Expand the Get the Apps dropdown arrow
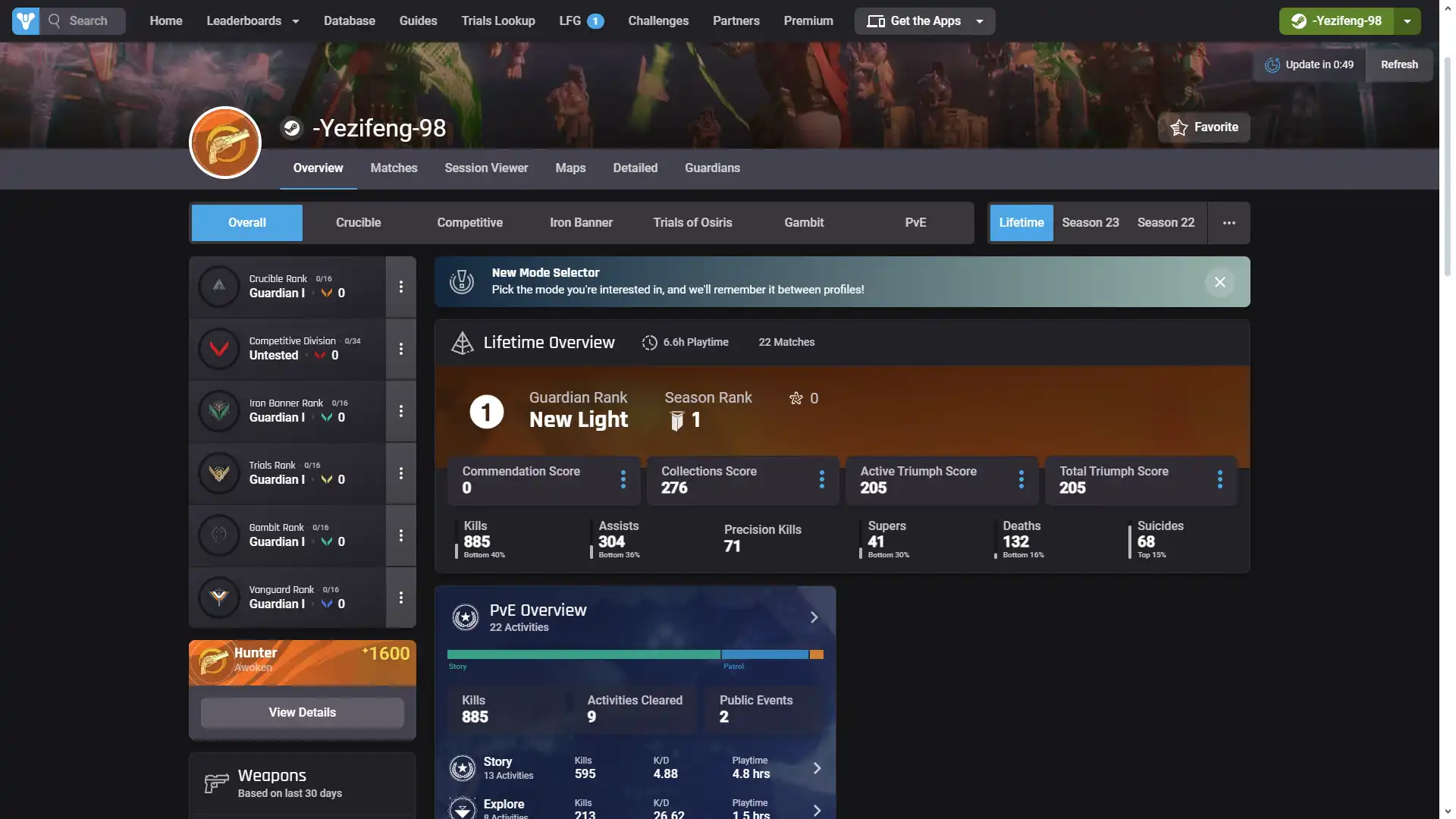Image resolution: width=1456 pixels, height=819 pixels. pos(979,21)
